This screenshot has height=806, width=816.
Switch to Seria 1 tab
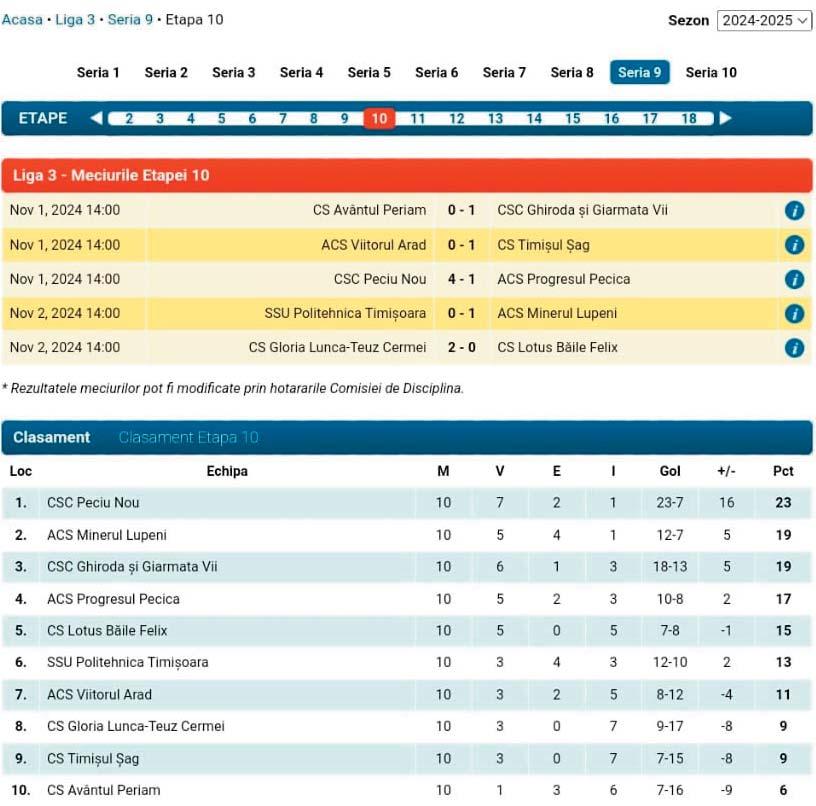(98, 72)
